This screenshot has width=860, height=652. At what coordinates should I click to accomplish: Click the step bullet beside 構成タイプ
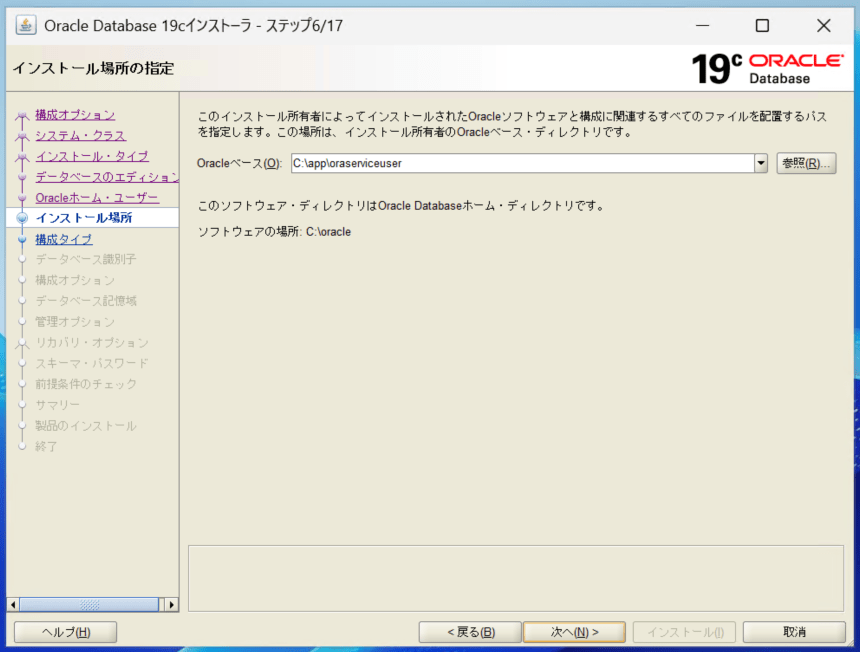click(21, 239)
